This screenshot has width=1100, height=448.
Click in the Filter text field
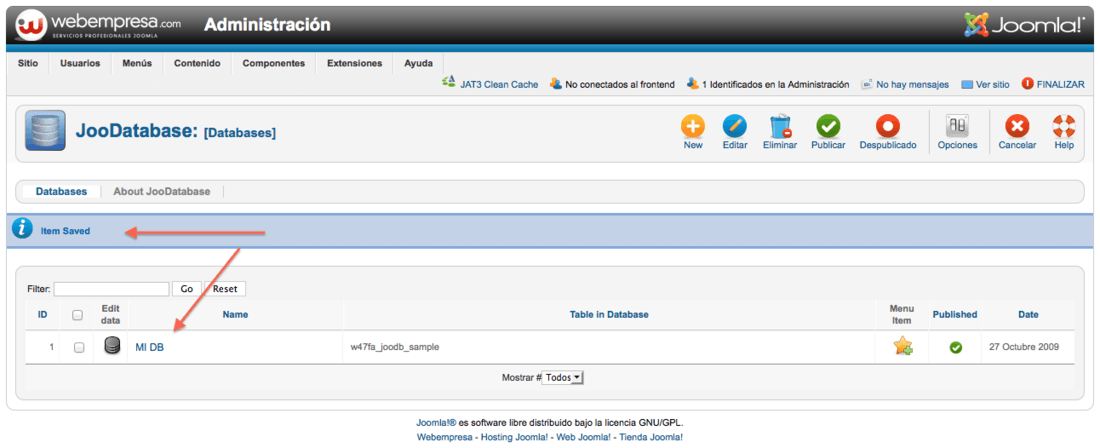pos(112,289)
